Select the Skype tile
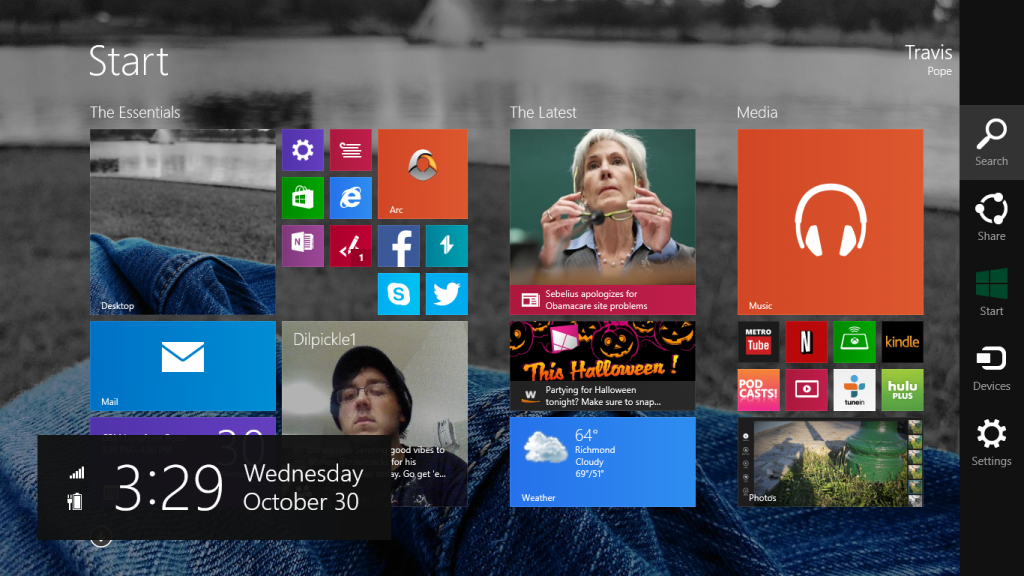Screen dimensions: 1024x576 click(398, 293)
